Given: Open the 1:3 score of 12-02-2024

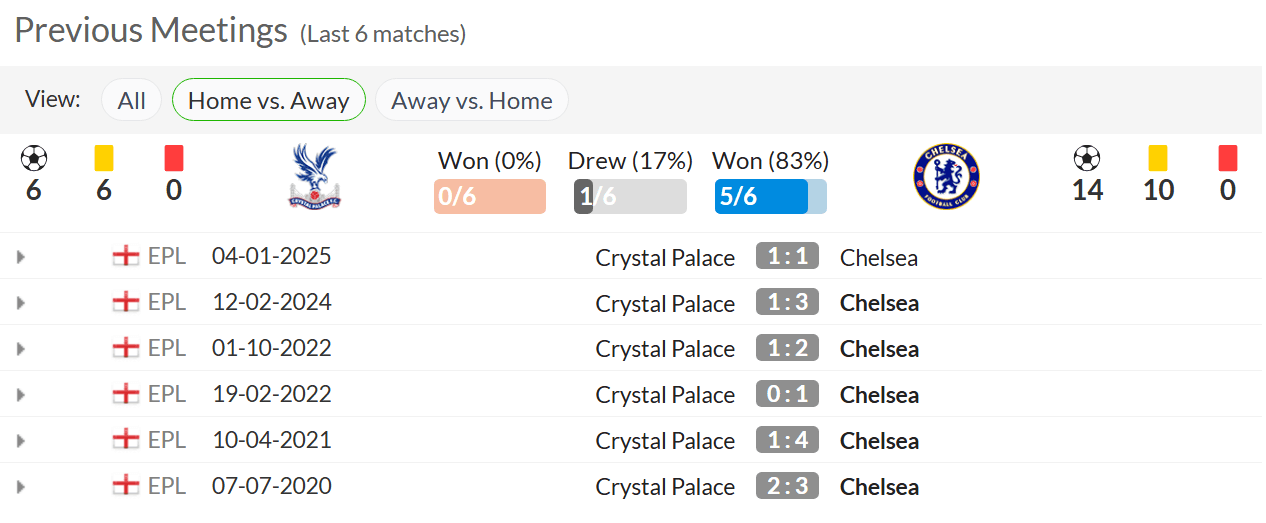Looking at the screenshot, I should [x=787, y=303].
